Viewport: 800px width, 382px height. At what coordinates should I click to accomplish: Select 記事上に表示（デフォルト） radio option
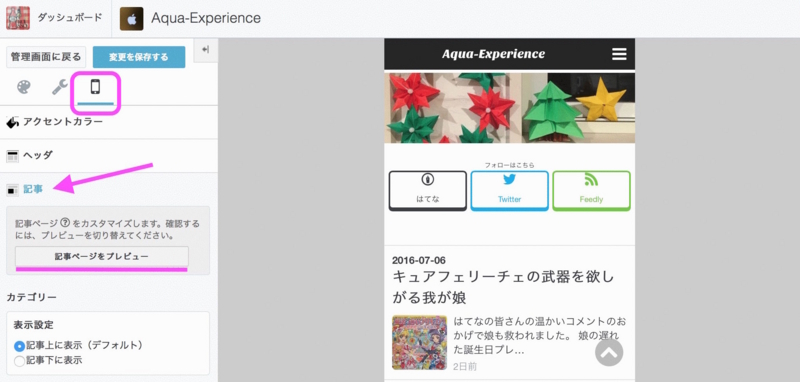(x=19, y=346)
